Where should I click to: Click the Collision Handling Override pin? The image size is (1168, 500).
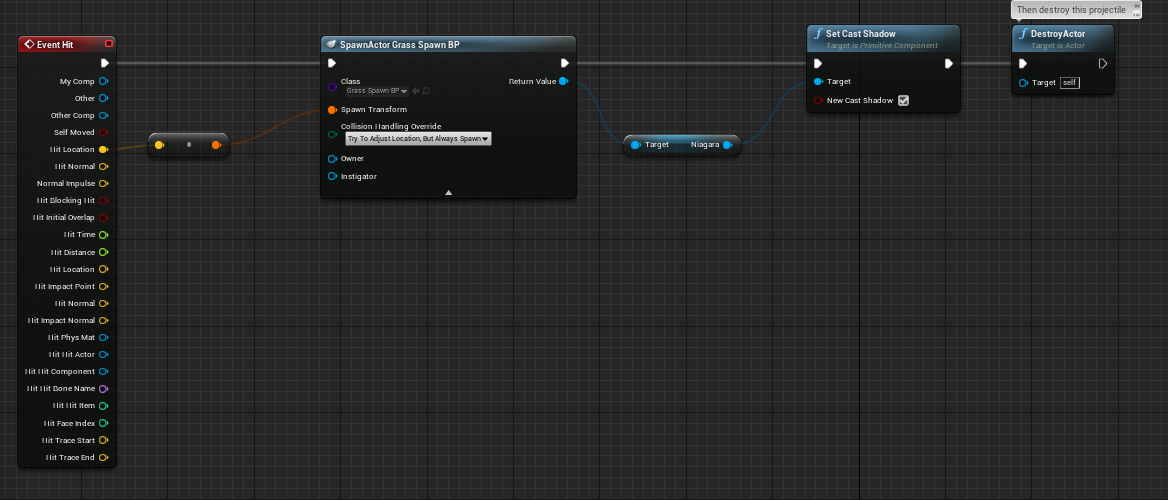click(332, 134)
